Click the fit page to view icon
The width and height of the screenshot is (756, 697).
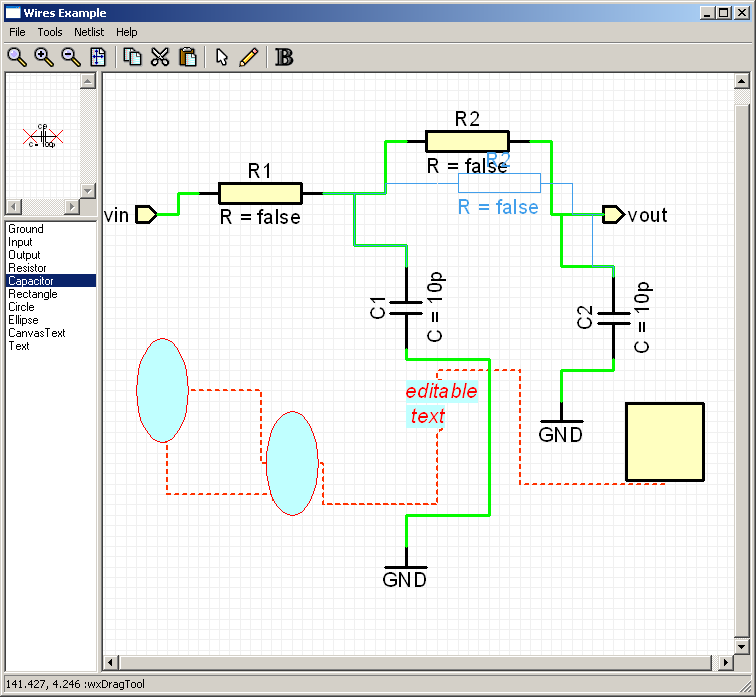pos(98,56)
